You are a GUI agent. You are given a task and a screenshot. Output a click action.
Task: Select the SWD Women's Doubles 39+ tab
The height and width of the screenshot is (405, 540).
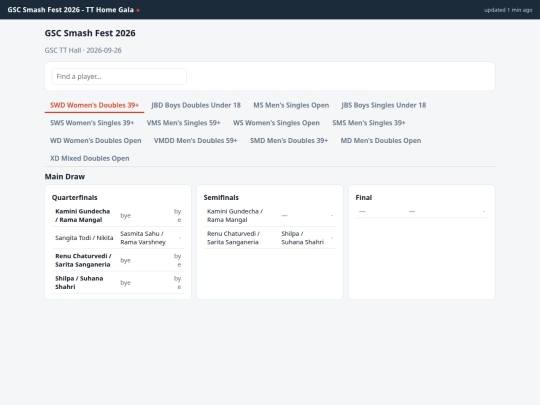pos(94,105)
